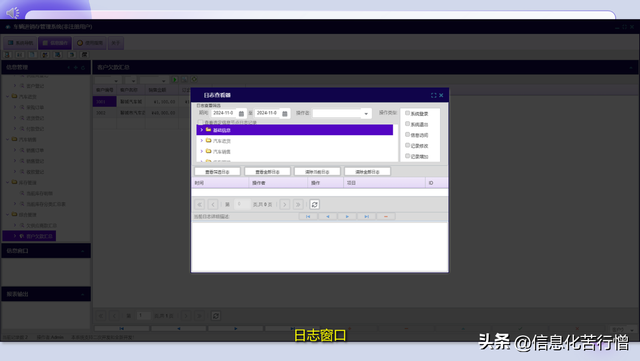
Task: Click the end date input field
Action: click(x=268, y=113)
